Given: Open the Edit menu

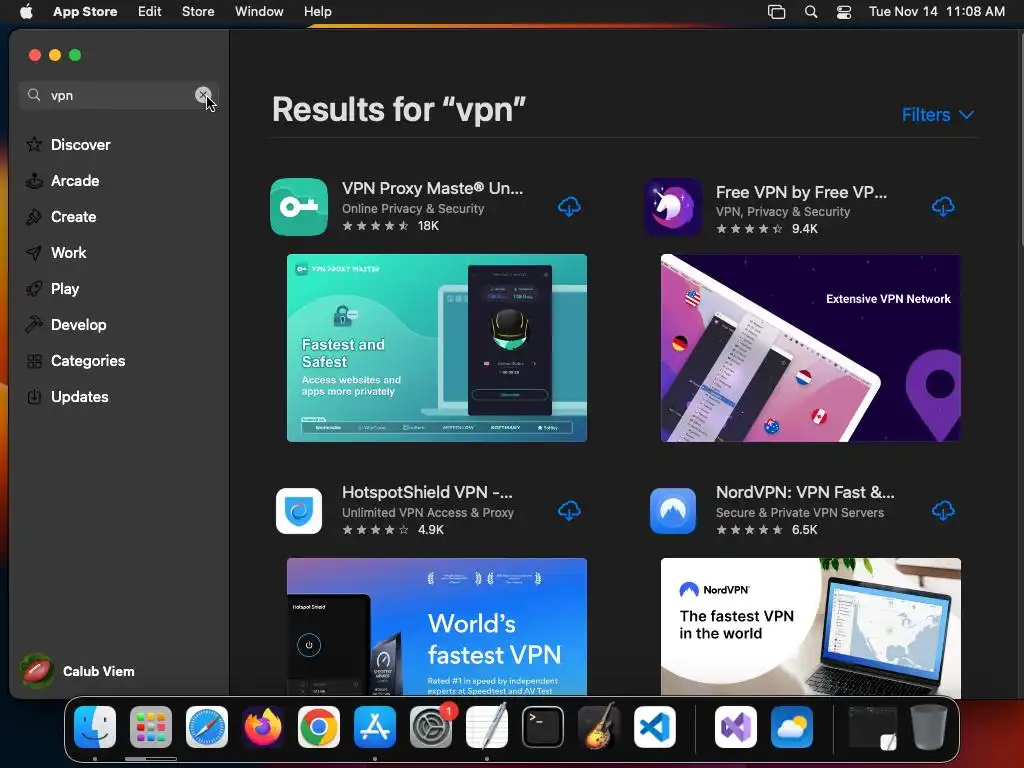Looking at the screenshot, I should pos(150,12).
